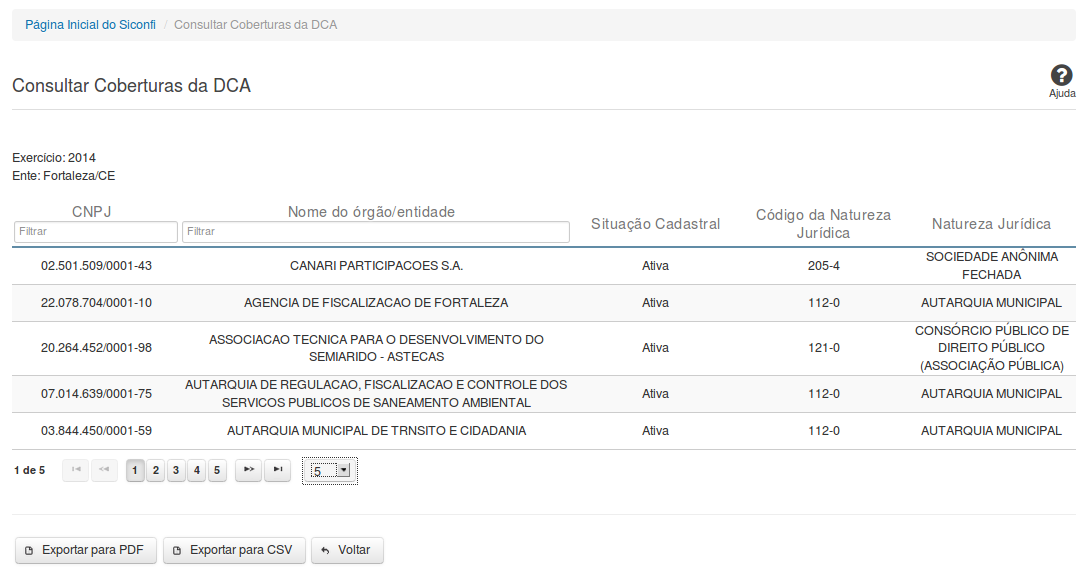
Task: Export table with Exportar para CSV
Action: pyautogui.click(x=234, y=550)
